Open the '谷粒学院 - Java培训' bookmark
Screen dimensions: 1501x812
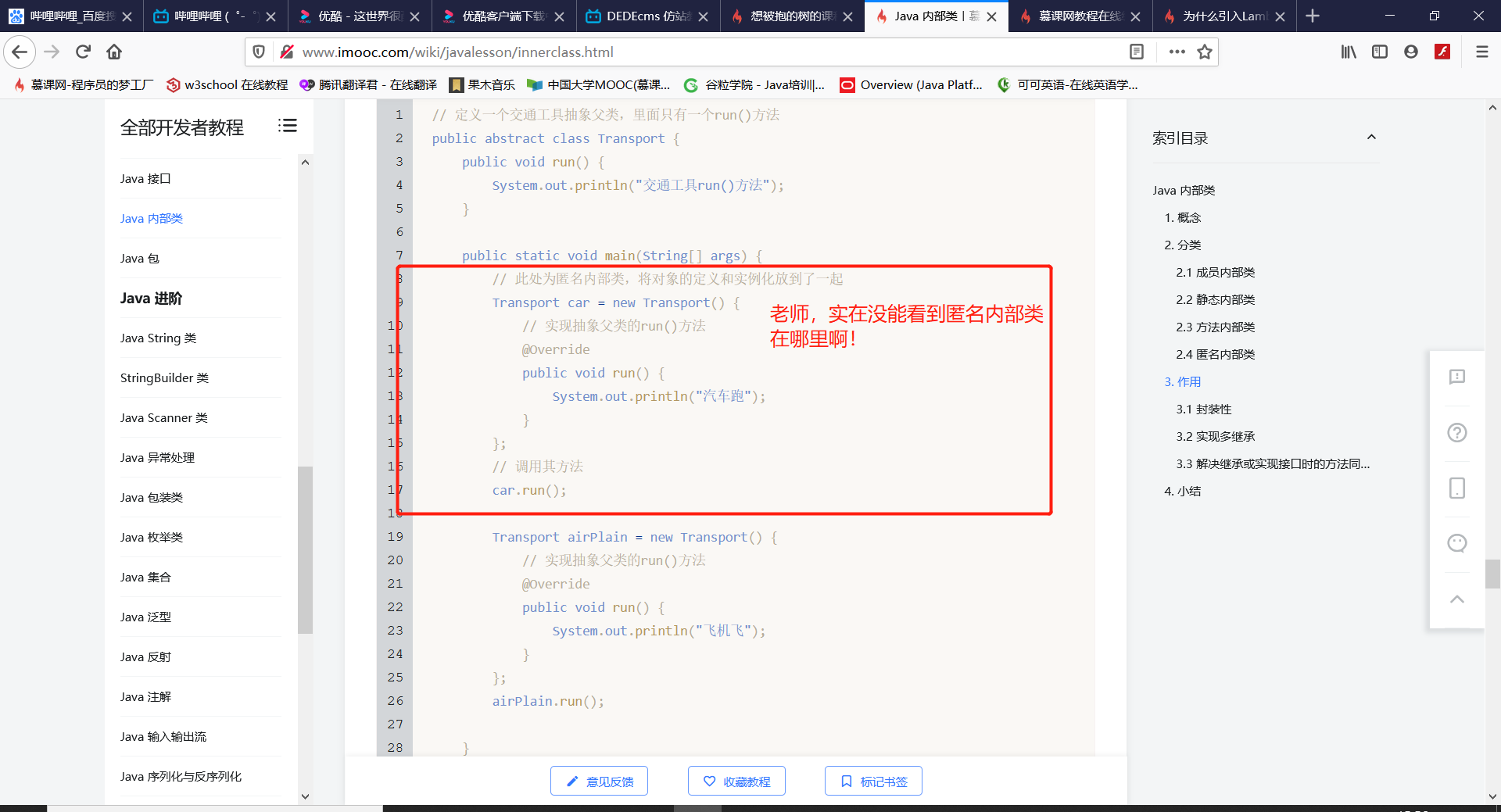[754, 84]
